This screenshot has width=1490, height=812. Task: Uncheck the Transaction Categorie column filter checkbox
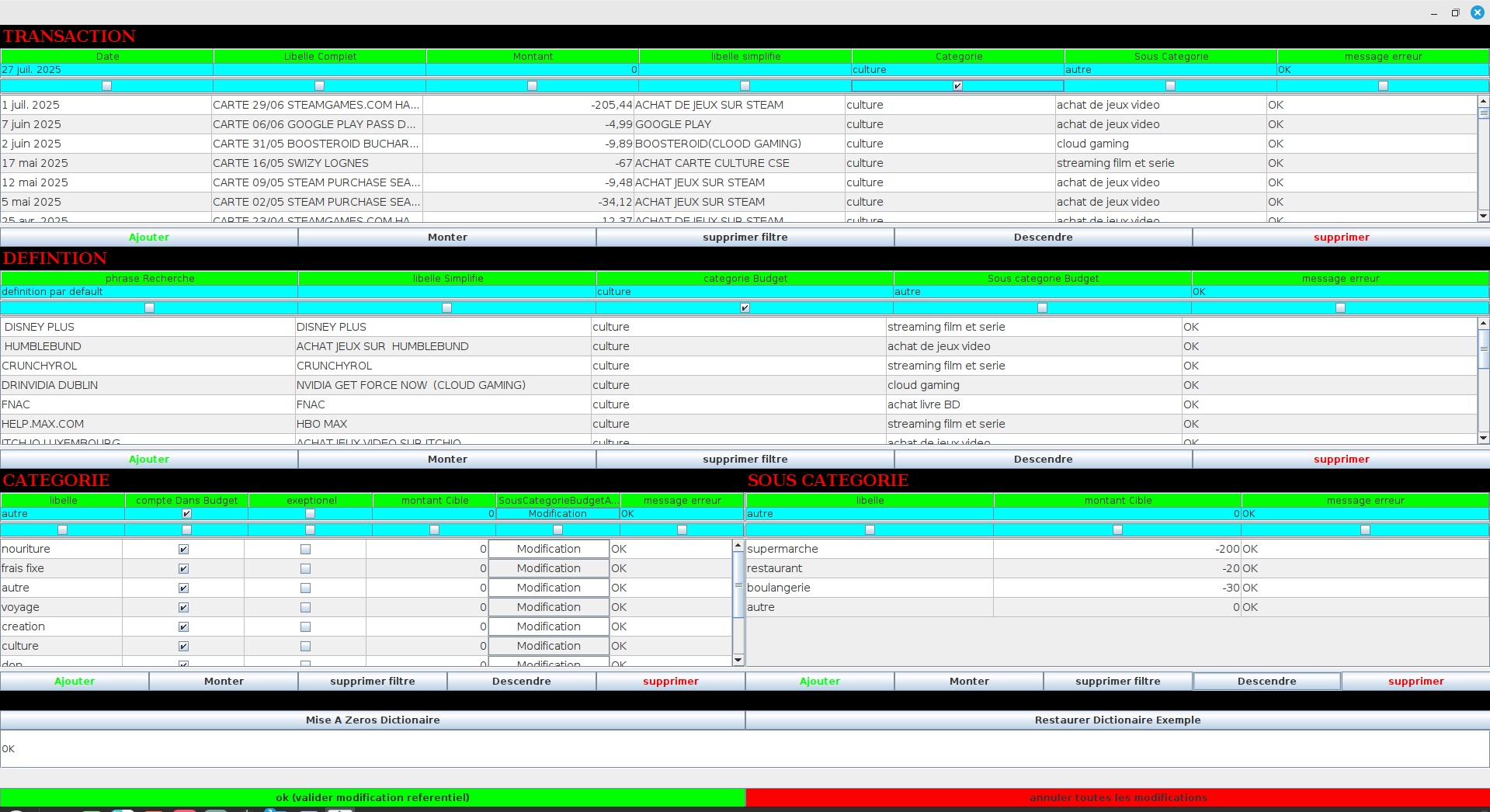(957, 86)
